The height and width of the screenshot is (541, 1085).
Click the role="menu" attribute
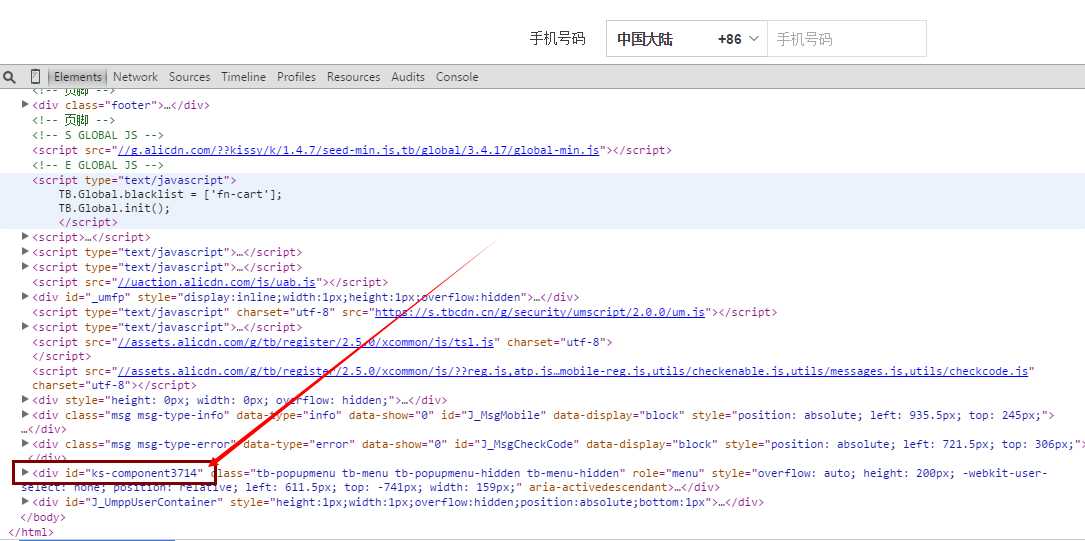coord(667,473)
